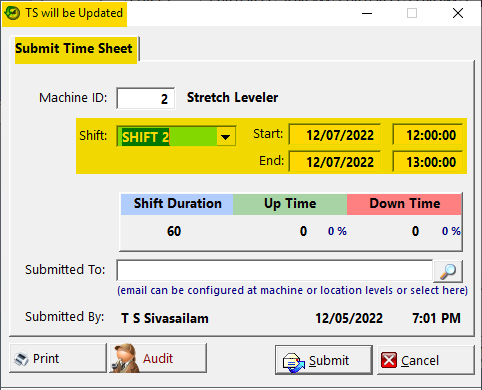Click the magnifier lookup icon beside Submitted To
Viewport: 482px width, 390px height.
[448, 271]
